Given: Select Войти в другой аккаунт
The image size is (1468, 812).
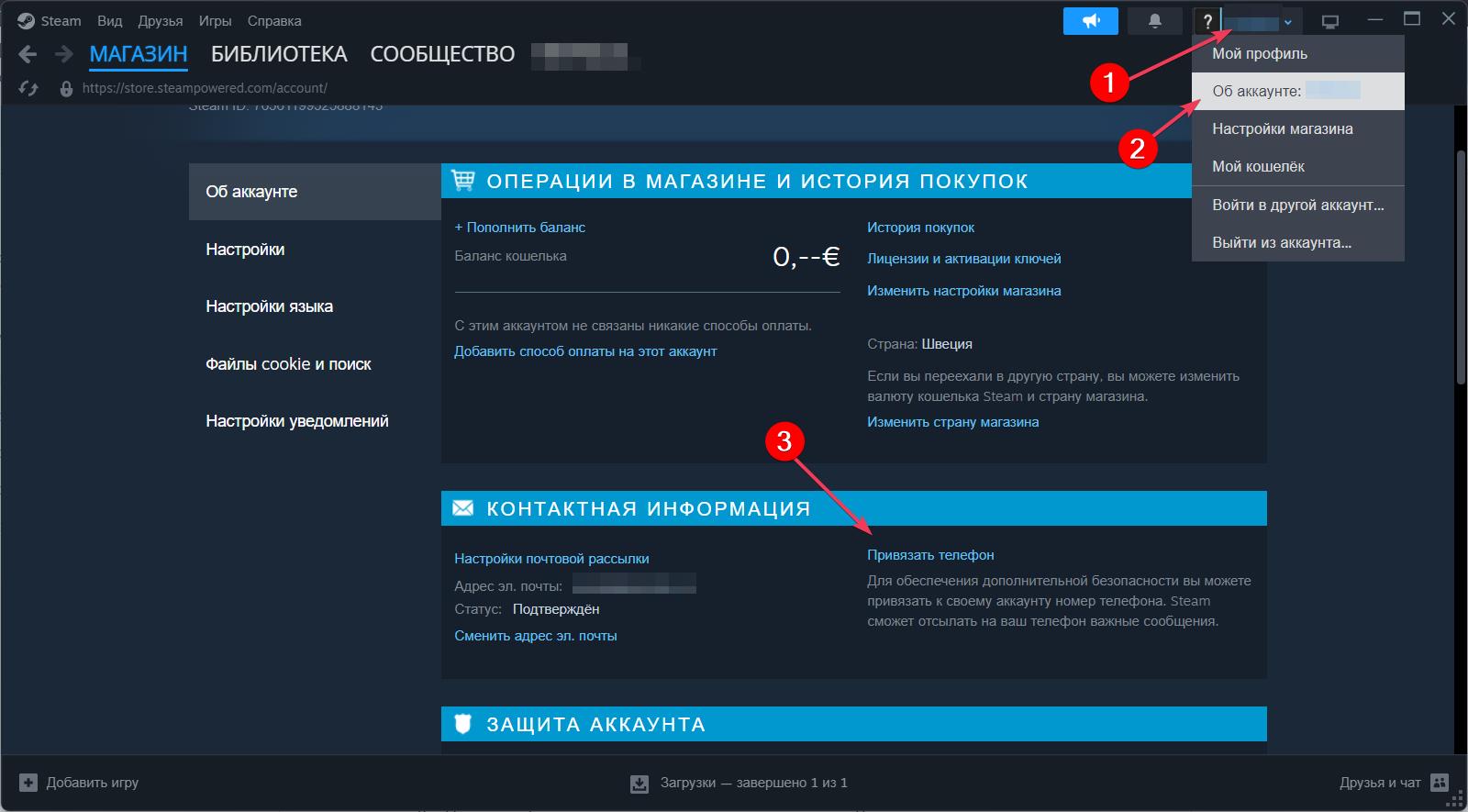Looking at the screenshot, I should (x=1298, y=205).
